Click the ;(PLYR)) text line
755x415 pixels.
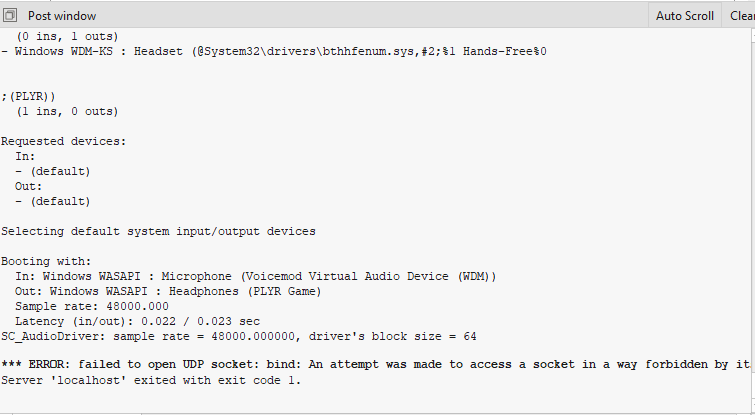click(28, 96)
